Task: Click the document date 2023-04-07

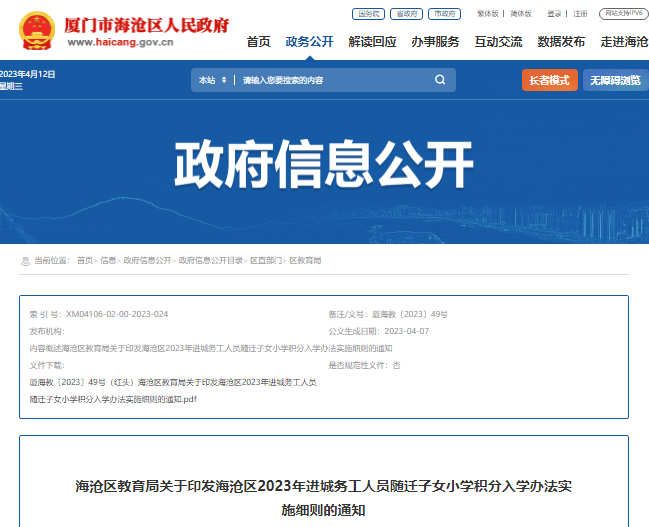Action: pos(406,331)
